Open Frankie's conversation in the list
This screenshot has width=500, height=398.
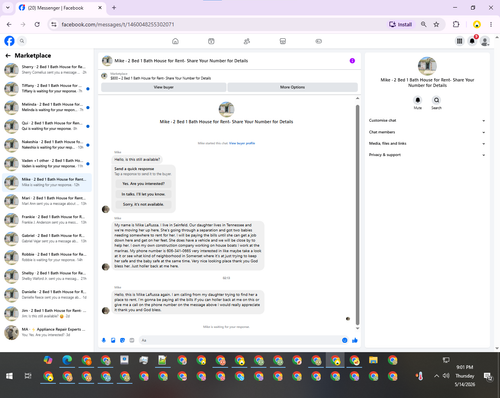coord(47,219)
